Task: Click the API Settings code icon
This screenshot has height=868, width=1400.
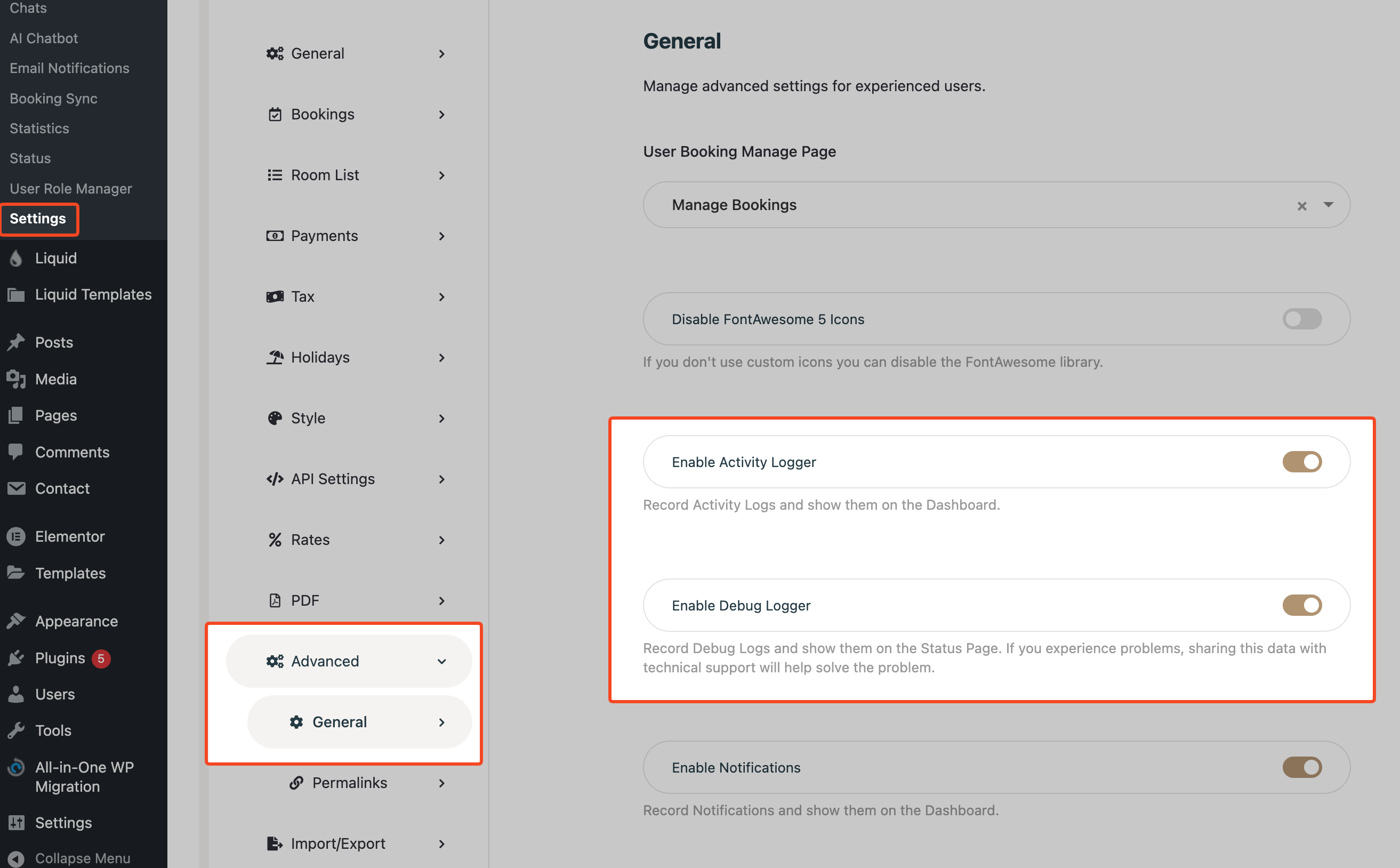Action: pos(275,479)
